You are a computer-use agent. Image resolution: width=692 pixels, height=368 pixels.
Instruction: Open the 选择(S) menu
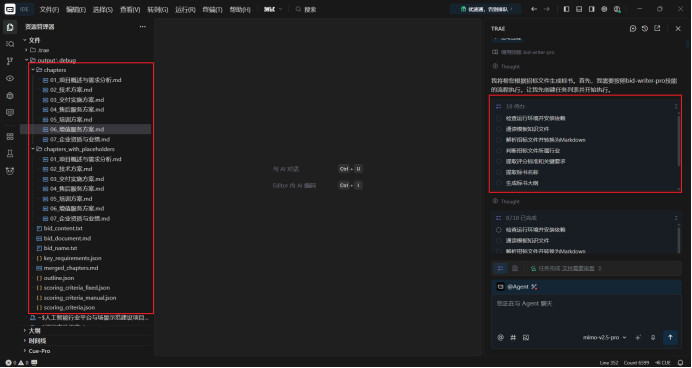(x=103, y=9)
